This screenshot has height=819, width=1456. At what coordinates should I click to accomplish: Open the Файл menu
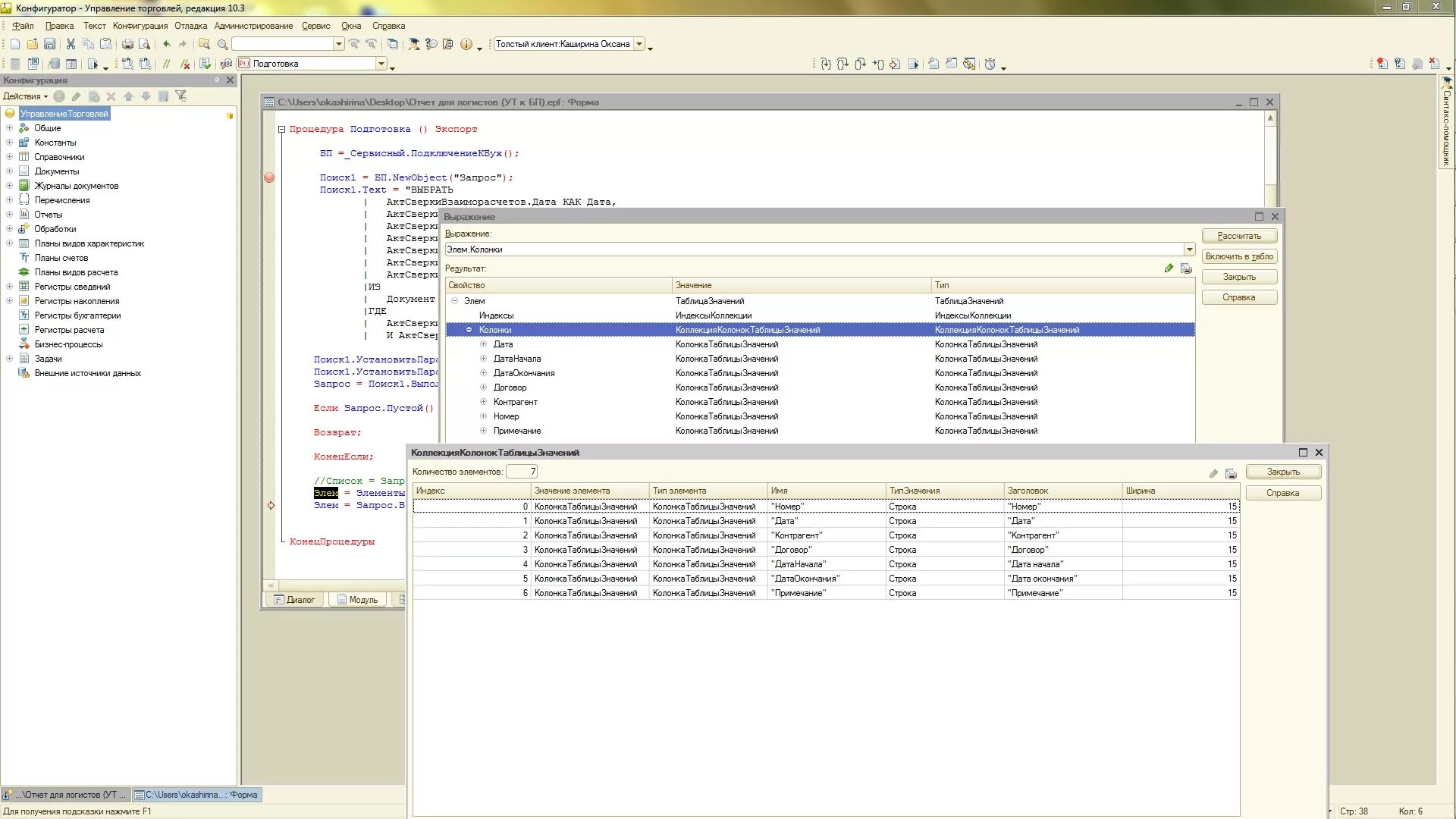[x=23, y=26]
